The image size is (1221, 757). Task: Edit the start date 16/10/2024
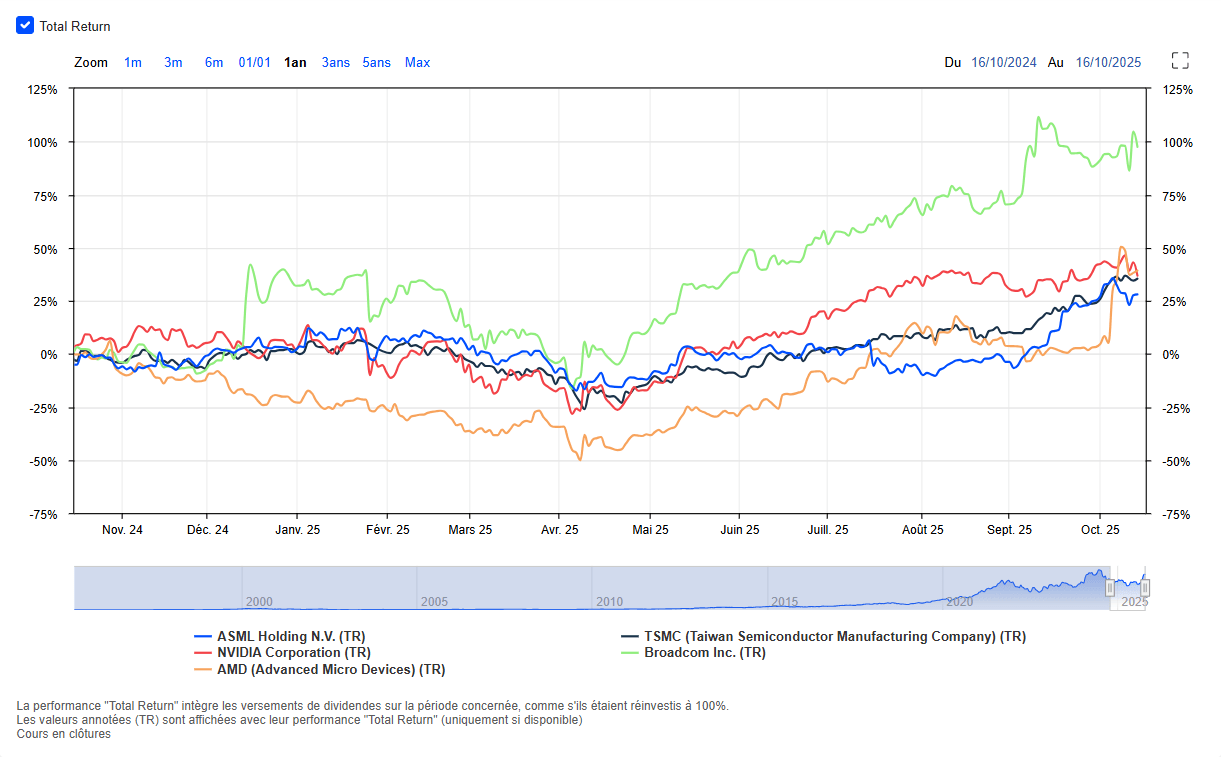(1004, 63)
